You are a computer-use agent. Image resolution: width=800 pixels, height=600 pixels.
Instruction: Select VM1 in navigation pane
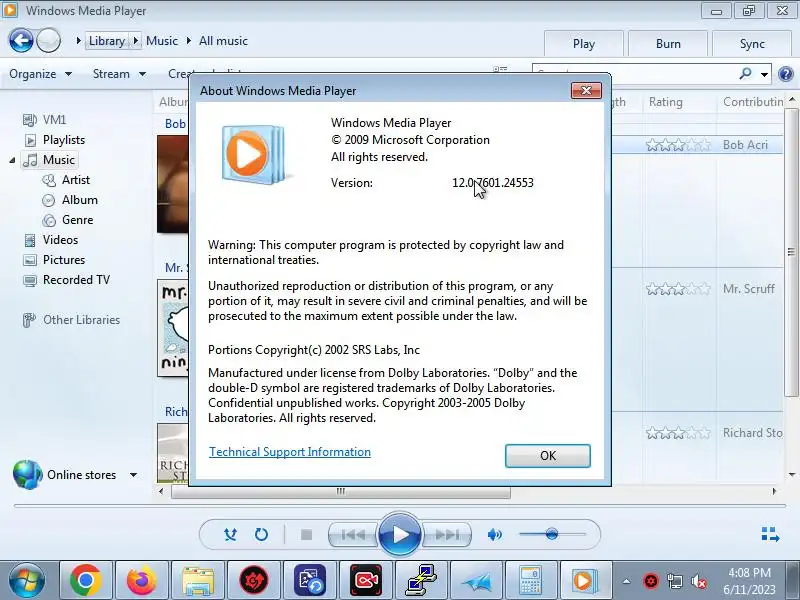click(x=44, y=119)
